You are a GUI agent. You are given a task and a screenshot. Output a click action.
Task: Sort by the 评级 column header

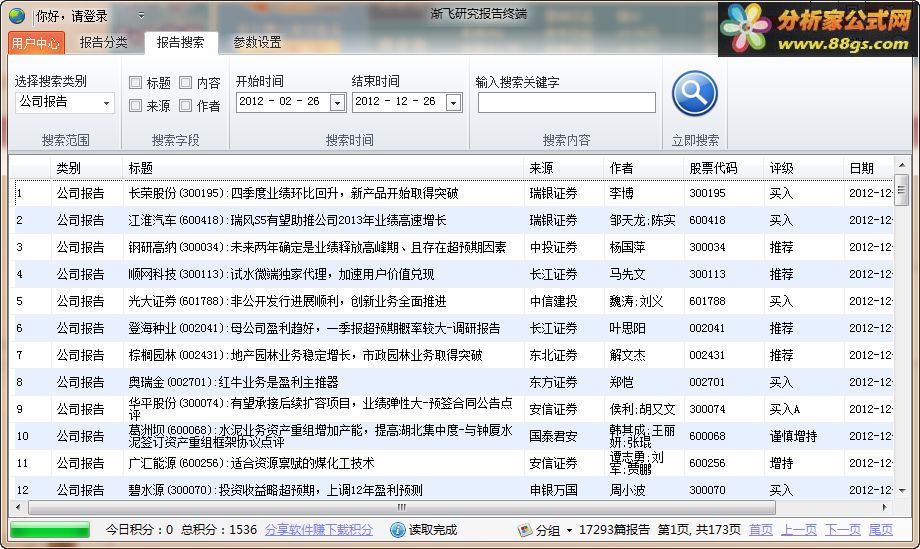pyautogui.click(x=804, y=168)
